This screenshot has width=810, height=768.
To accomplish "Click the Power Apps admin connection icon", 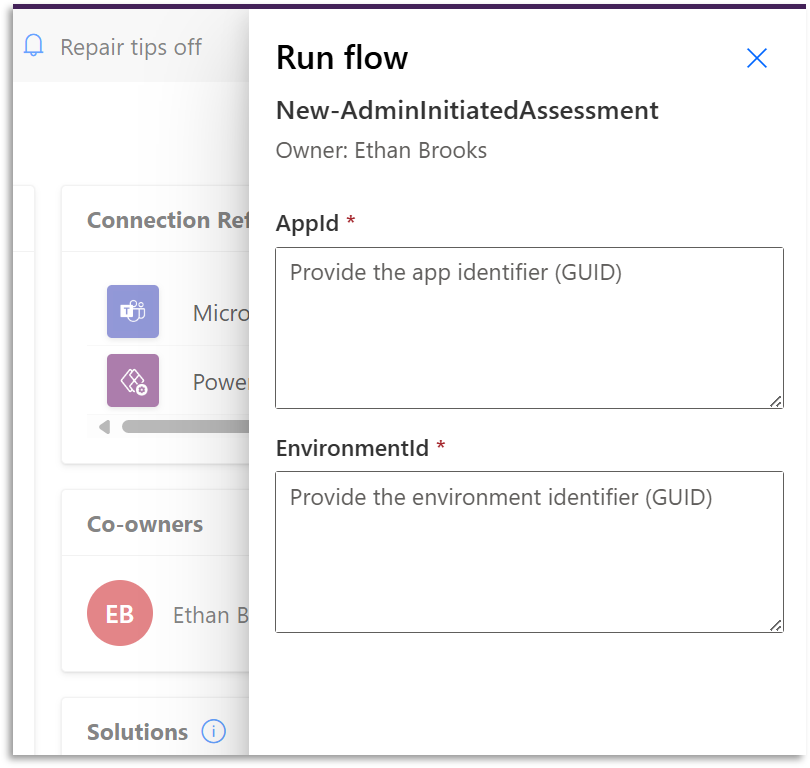I will click(x=133, y=381).
